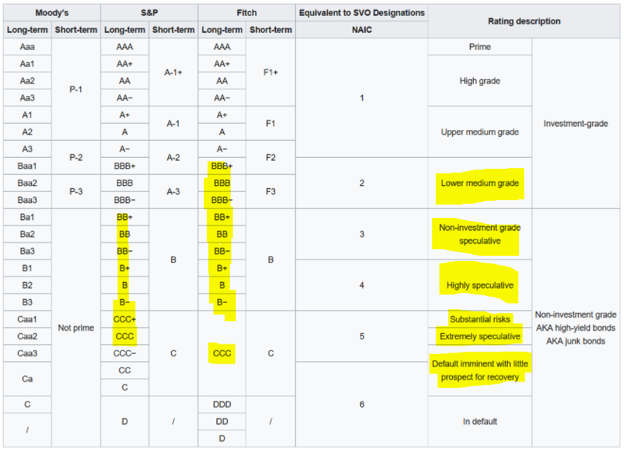Click the Baa1 rating cell
Screen dimensions: 624x450
tap(27, 166)
